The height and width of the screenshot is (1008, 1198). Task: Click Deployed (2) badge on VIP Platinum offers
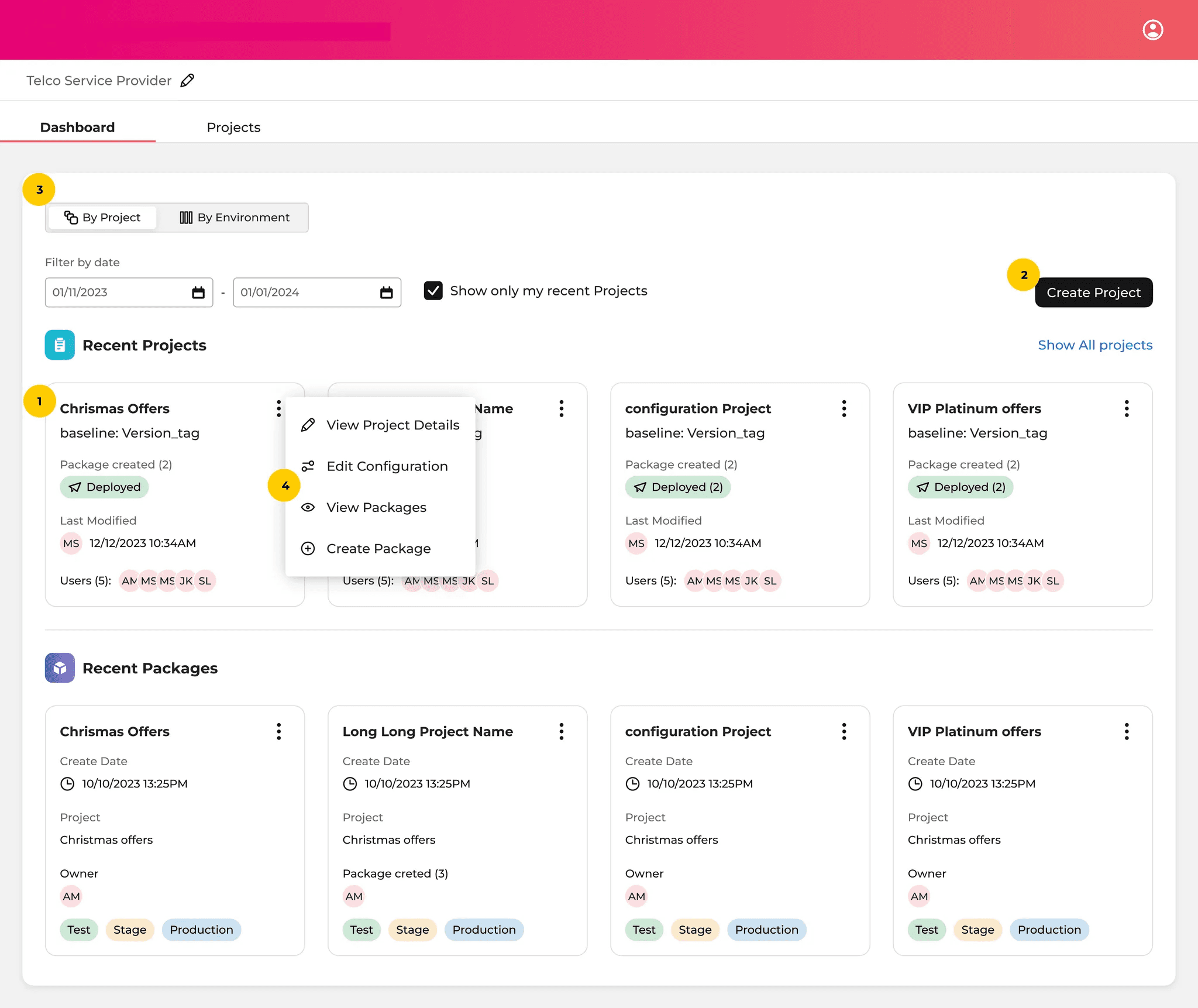[960, 487]
